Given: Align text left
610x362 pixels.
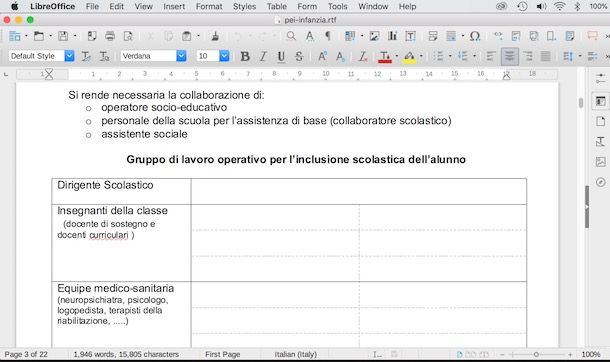Looking at the screenshot, I should [x=491, y=56].
